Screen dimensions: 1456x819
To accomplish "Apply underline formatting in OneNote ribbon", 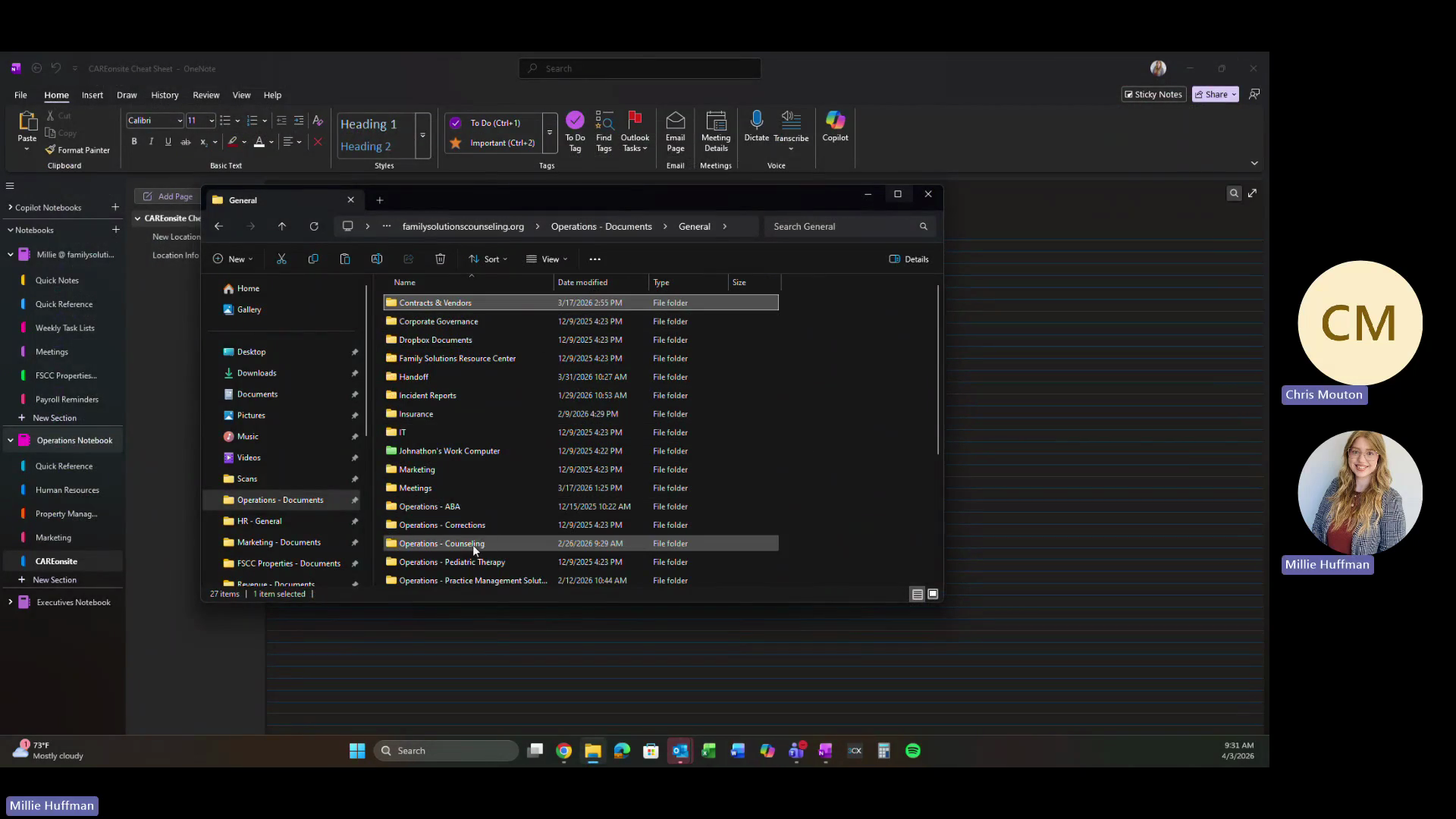I will click(x=168, y=142).
